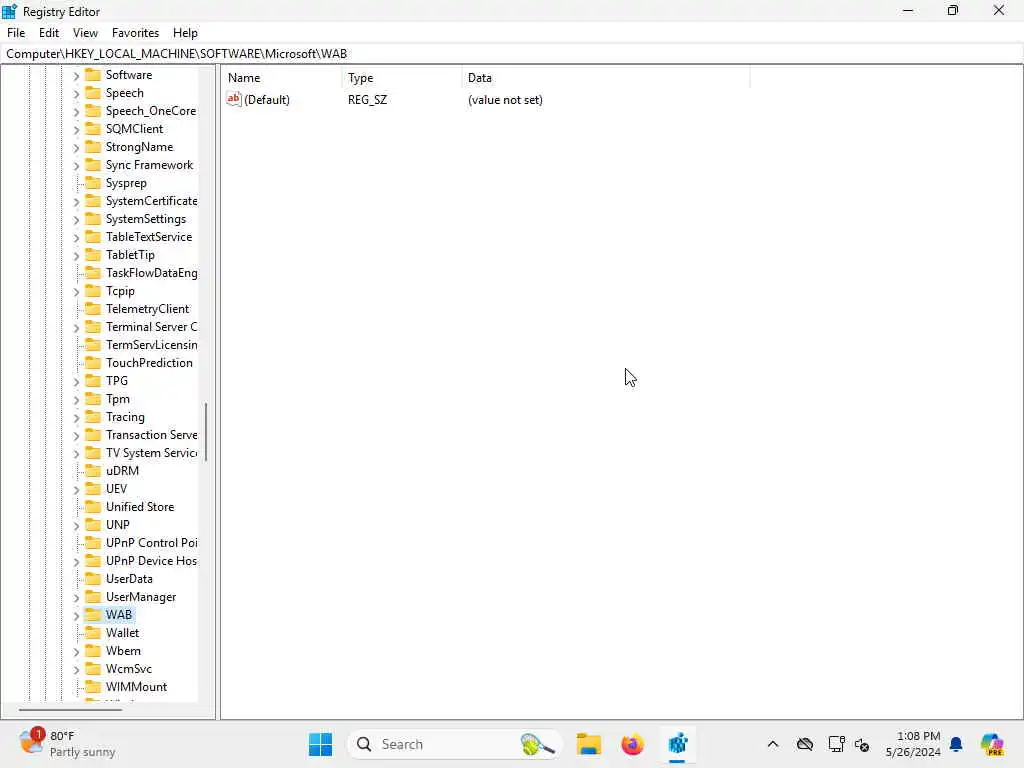Click the taskbar Search box

tap(455, 744)
